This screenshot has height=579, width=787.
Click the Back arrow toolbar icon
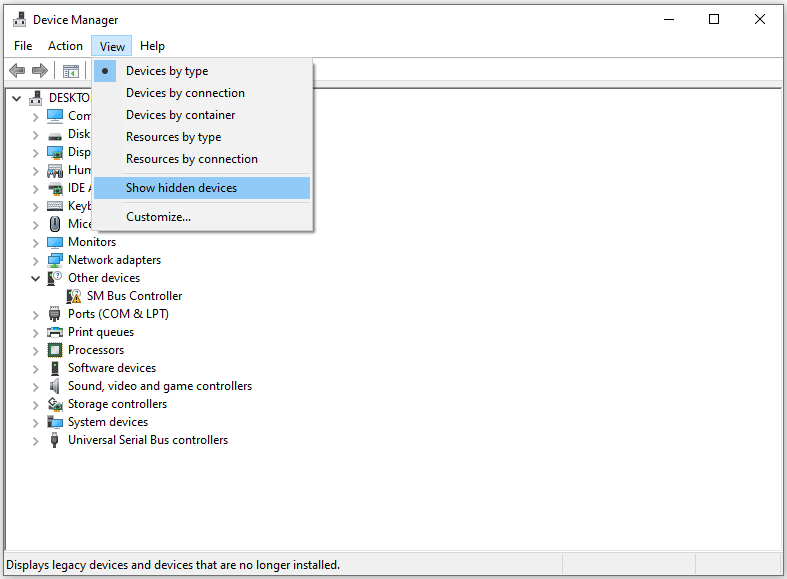coord(17,71)
